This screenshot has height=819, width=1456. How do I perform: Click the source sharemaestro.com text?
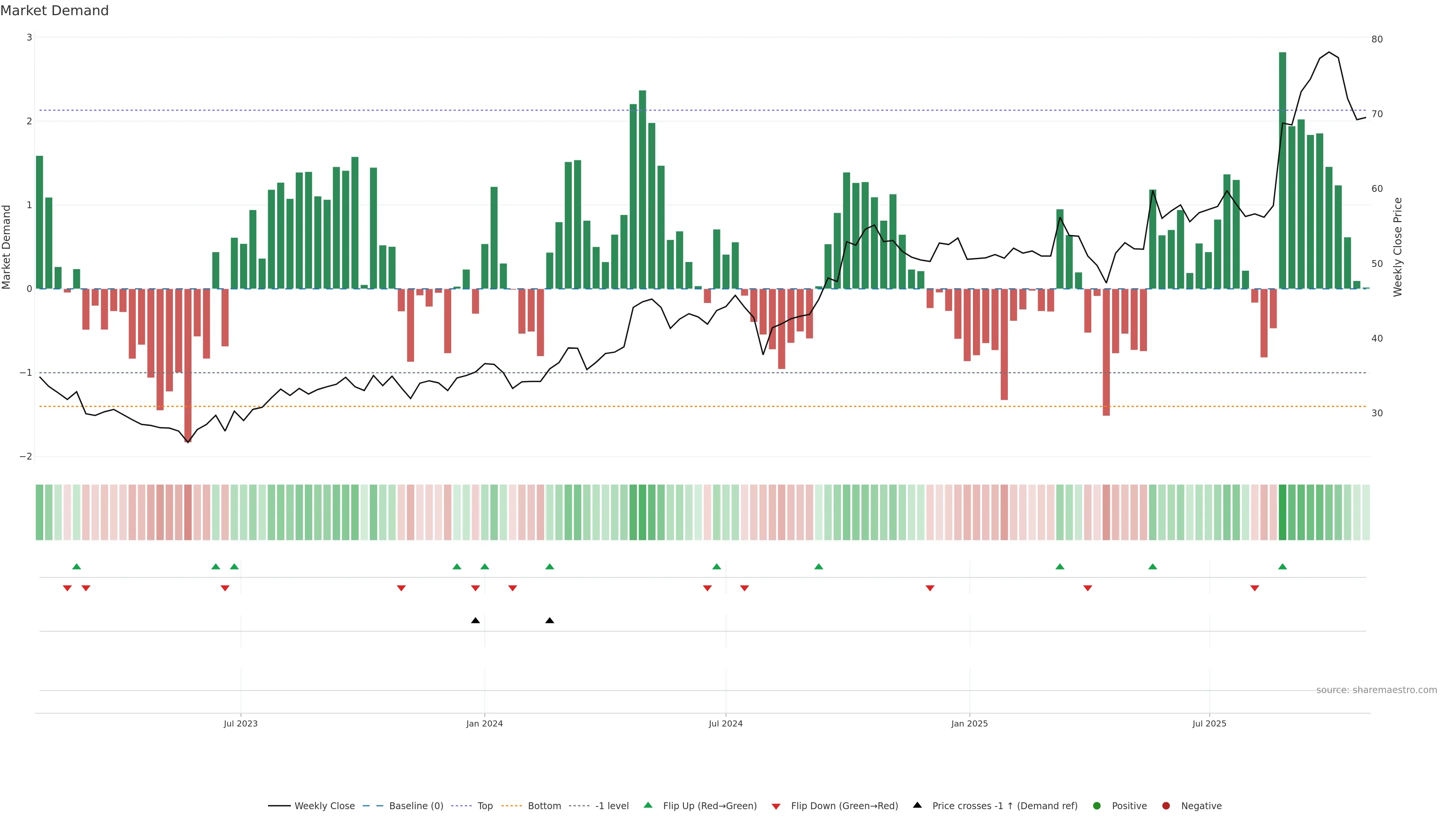1376,690
